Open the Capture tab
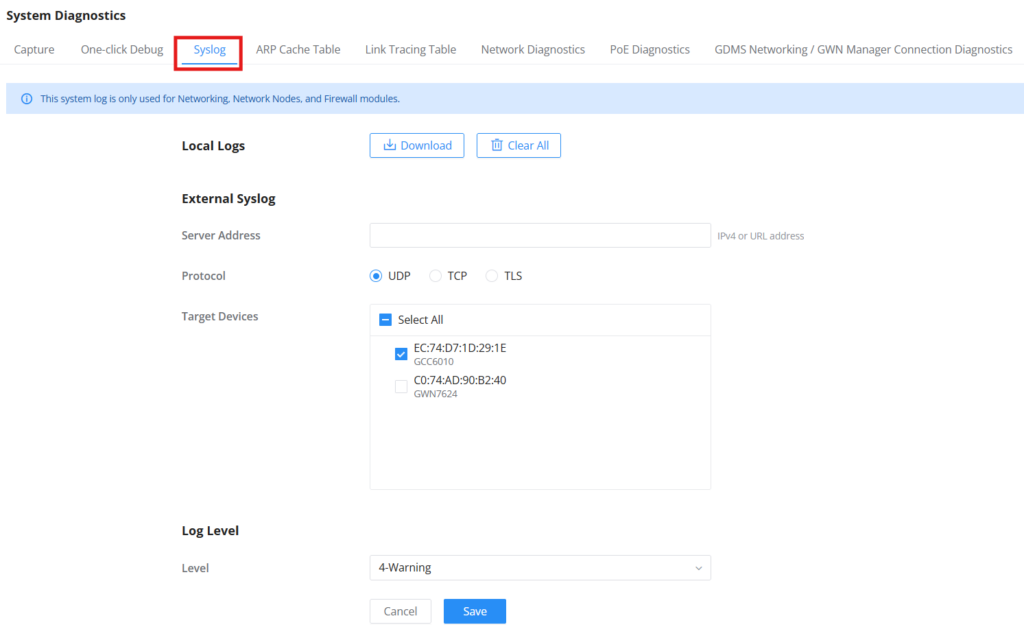 pos(34,50)
